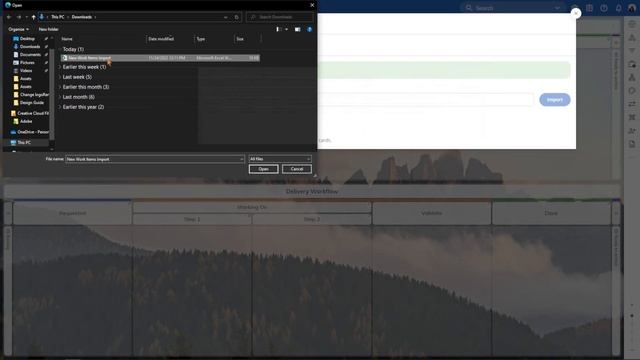Open the user profile avatar
Image resolution: width=640 pixels, height=360 pixels.
[632, 8]
